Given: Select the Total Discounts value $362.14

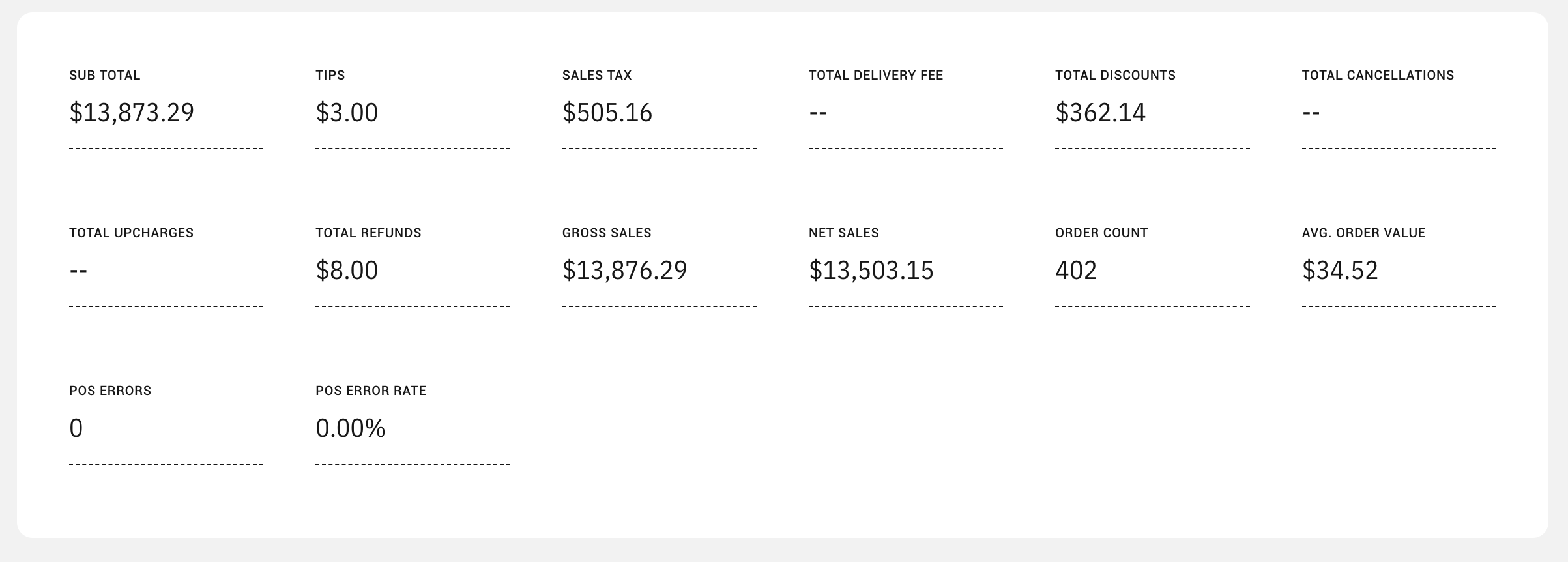Looking at the screenshot, I should pos(1100,113).
